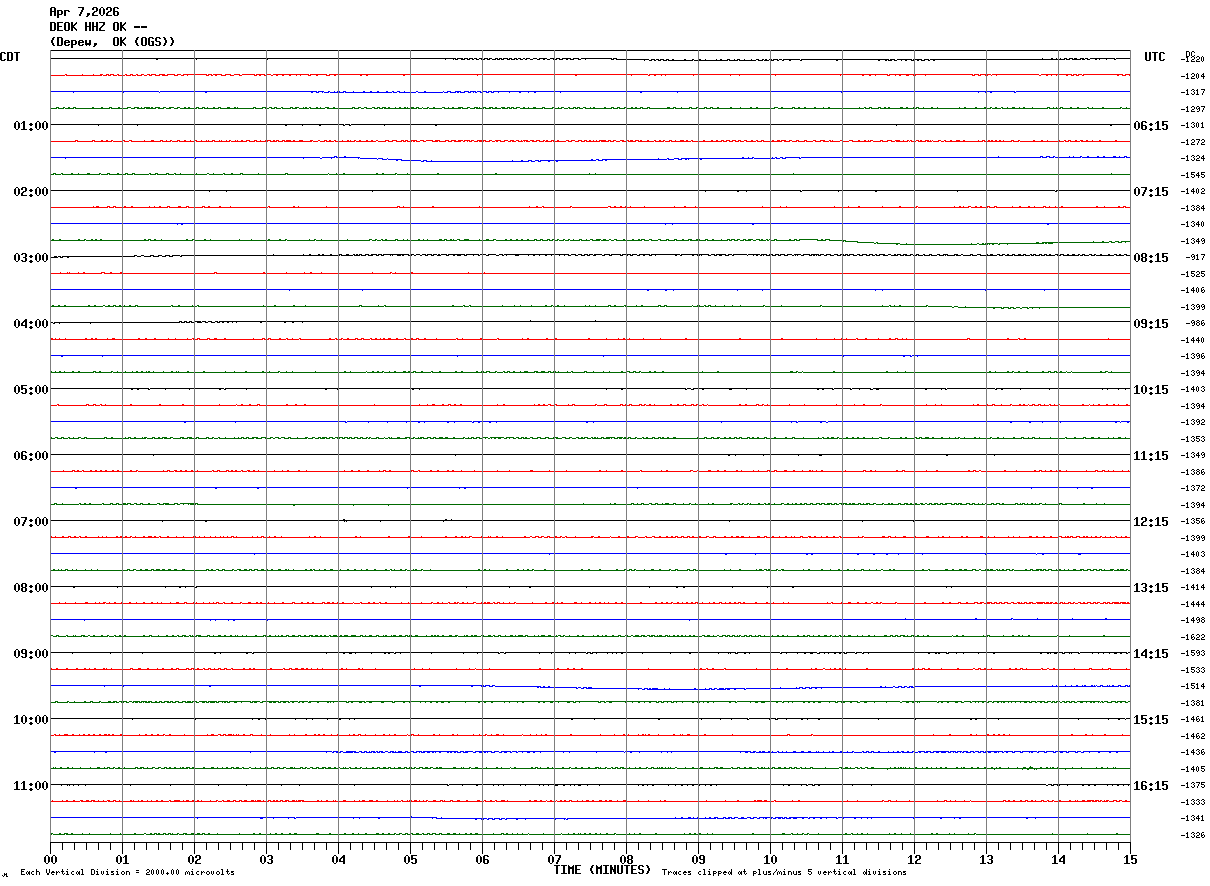Screen dimensions: 1210x886
Task: Select minute tick label 05 on x-axis
Action: (x=411, y=859)
